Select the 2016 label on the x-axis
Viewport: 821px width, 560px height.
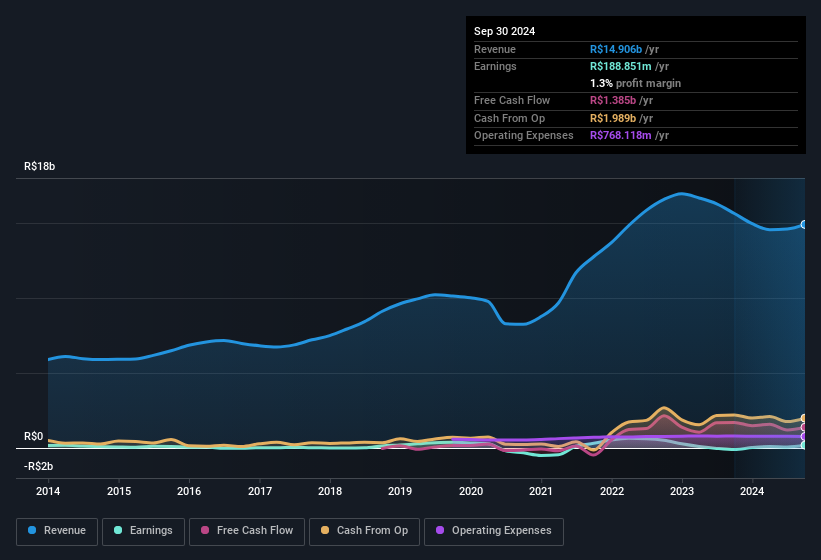tap(189, 491)
